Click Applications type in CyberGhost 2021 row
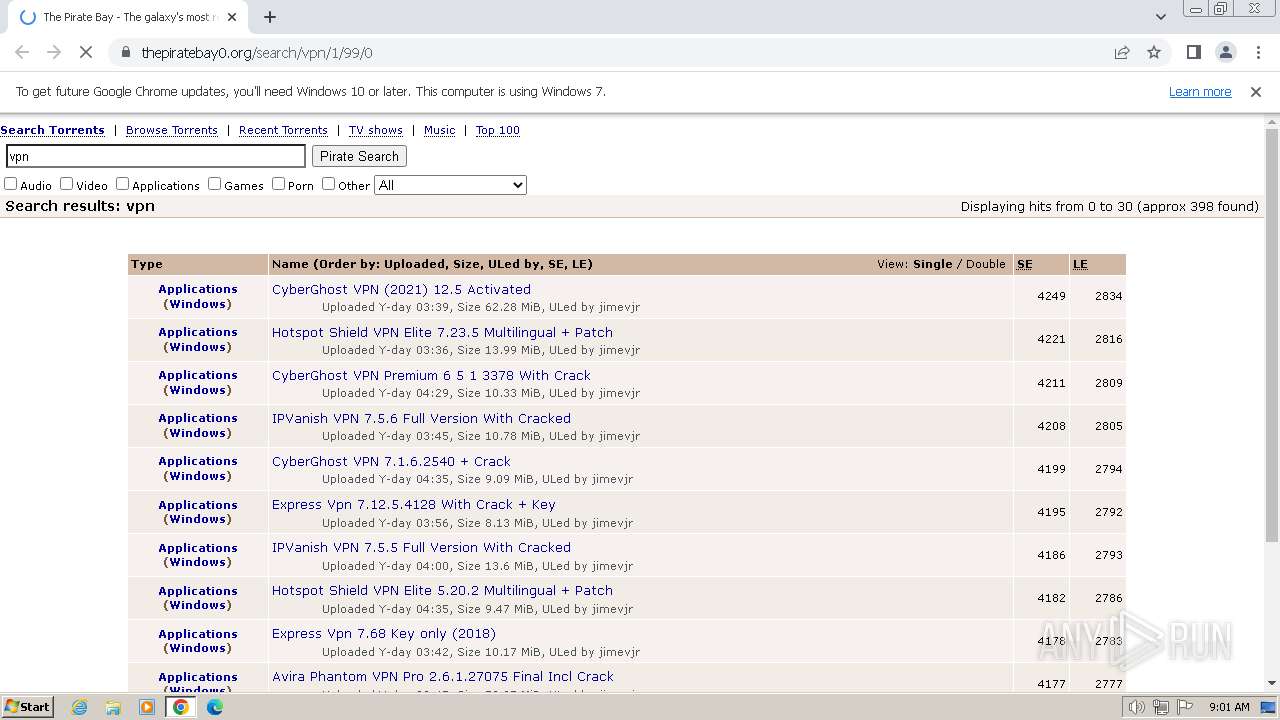Viewport: 1280px width, 720px height. point(198,289)
